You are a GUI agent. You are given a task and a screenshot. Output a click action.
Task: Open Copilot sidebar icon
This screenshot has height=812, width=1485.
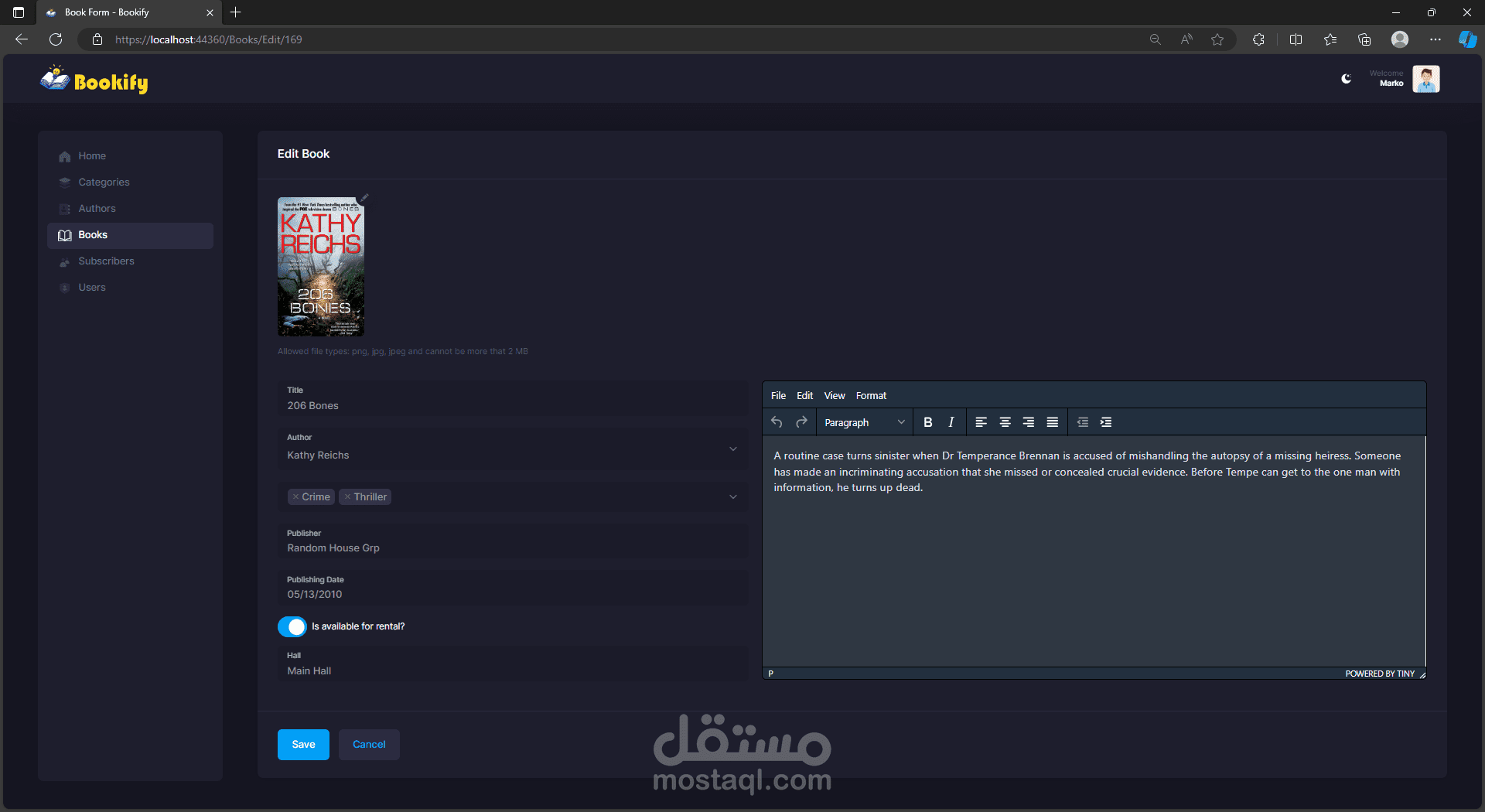click(x=1467, y=39)
